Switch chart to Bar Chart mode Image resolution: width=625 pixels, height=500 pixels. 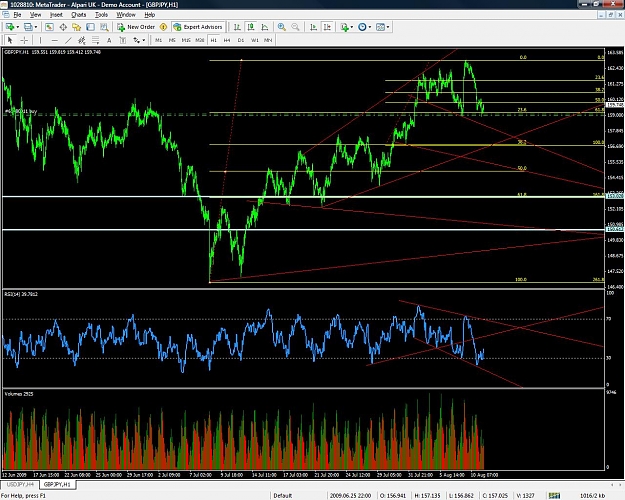click(237, 27)
